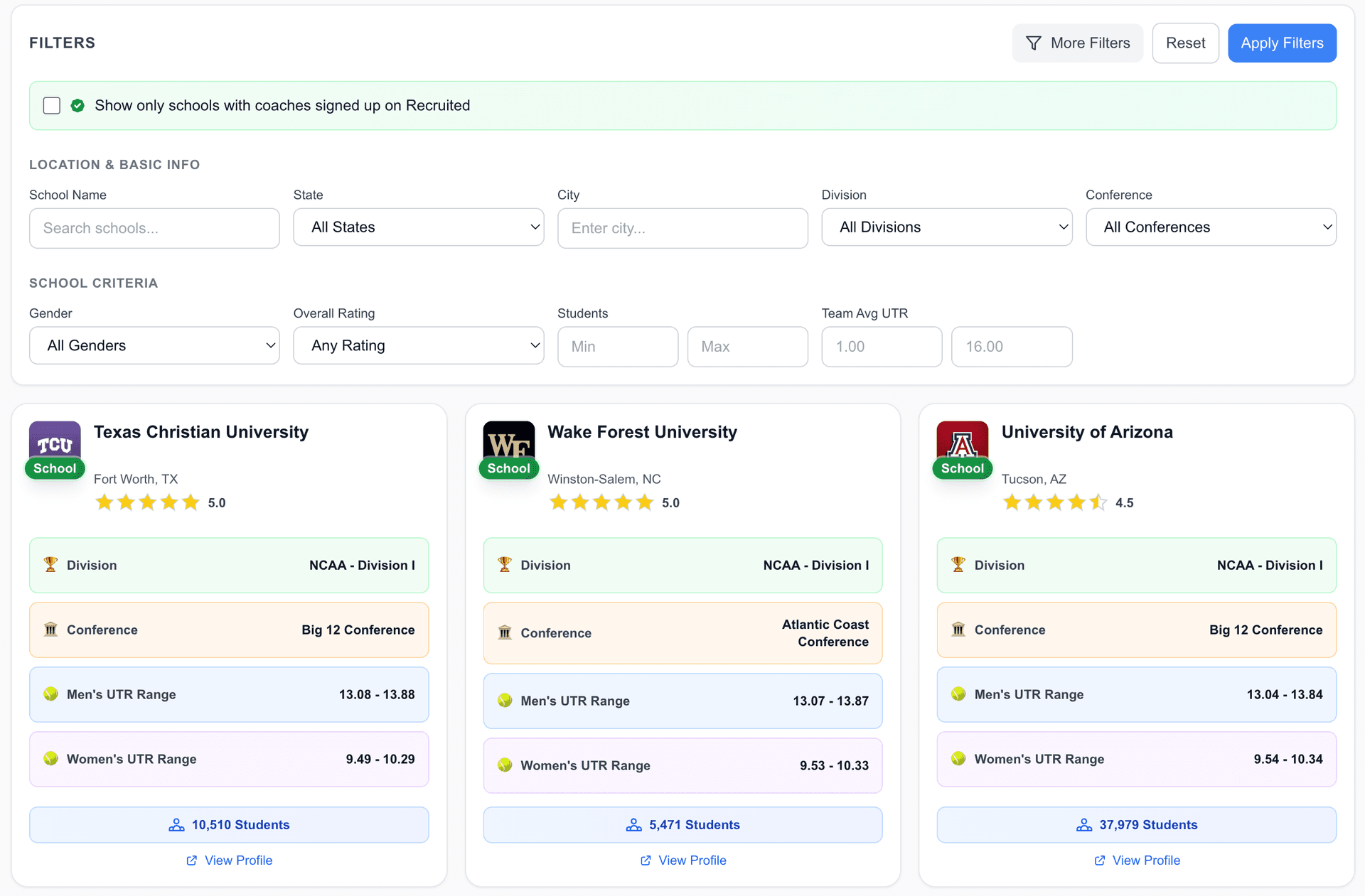Screen dimensions: 1365x896
Task: Open the All Genders dropdown
Action: [154, 346]
